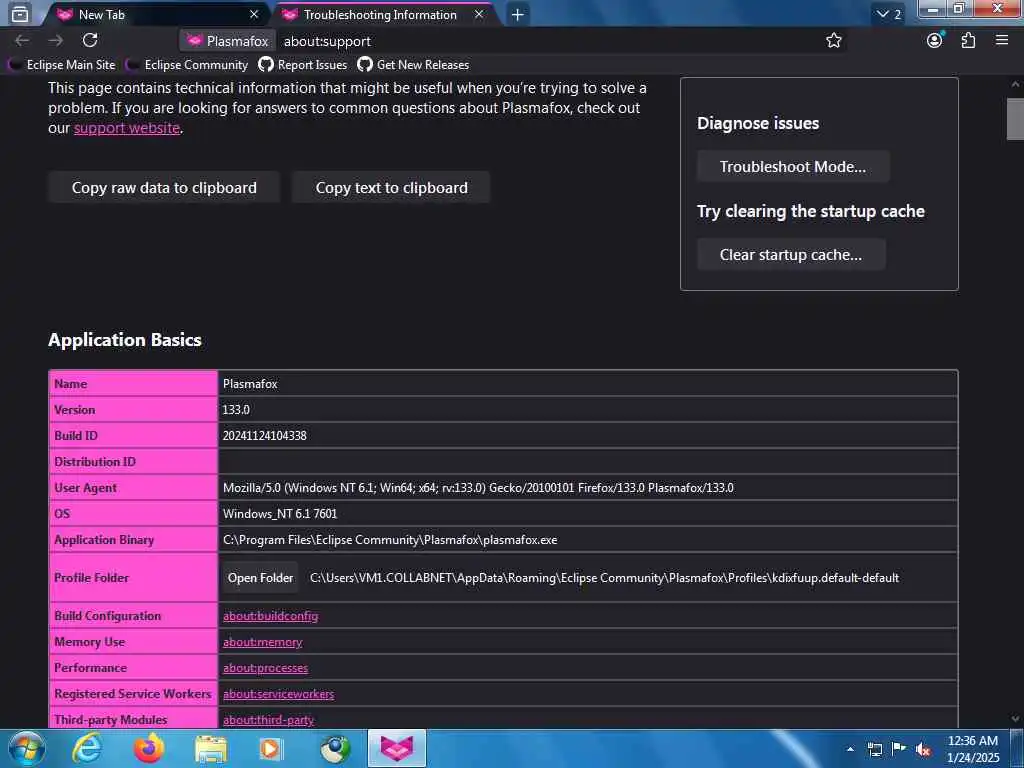Click the Clear startup cache button
This screenshot has width=1024, height=768.
point(791,255)
